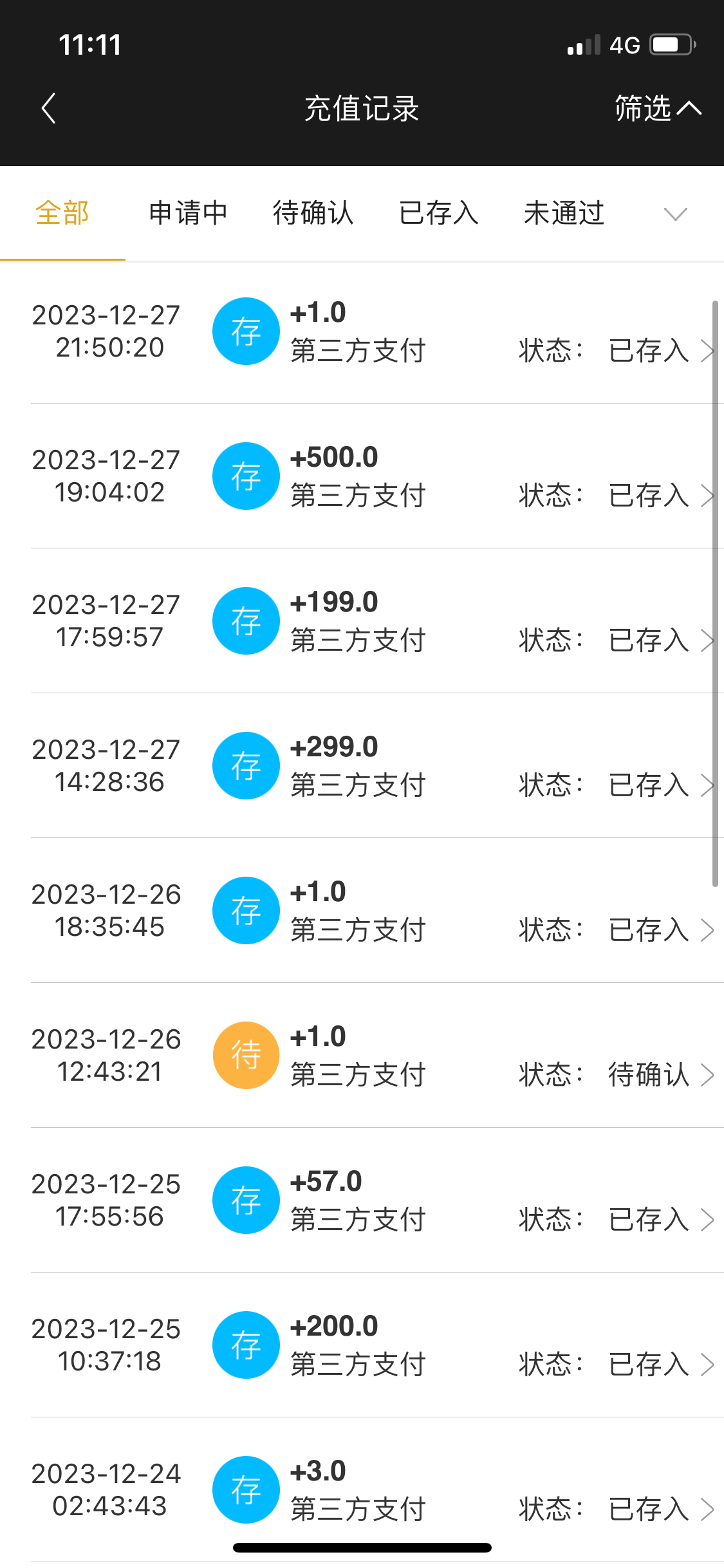Image resolution: width=724 pixels, height=1568 pixels.
Task: Open details chevron for 21:50:20 record
Action: point(707,351)
